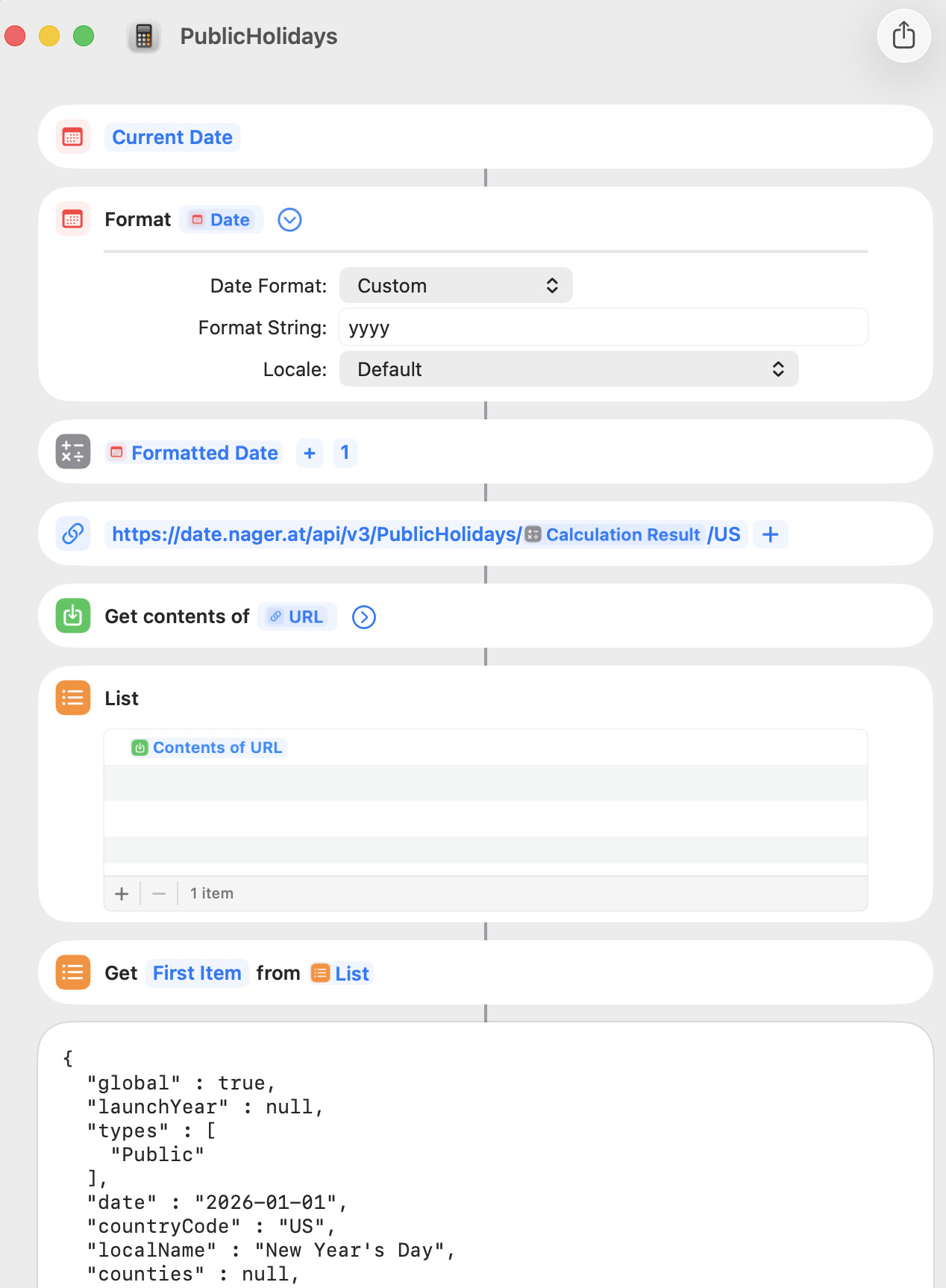
Task: Select the Current Date variable token
Action: 172,137
